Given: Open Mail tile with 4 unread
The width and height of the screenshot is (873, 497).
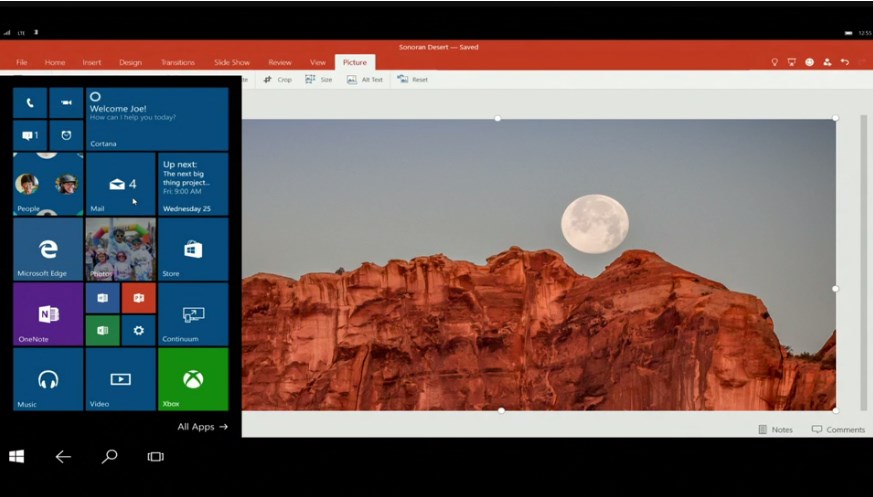Looking at the screenshot, I should pos(121,184).
